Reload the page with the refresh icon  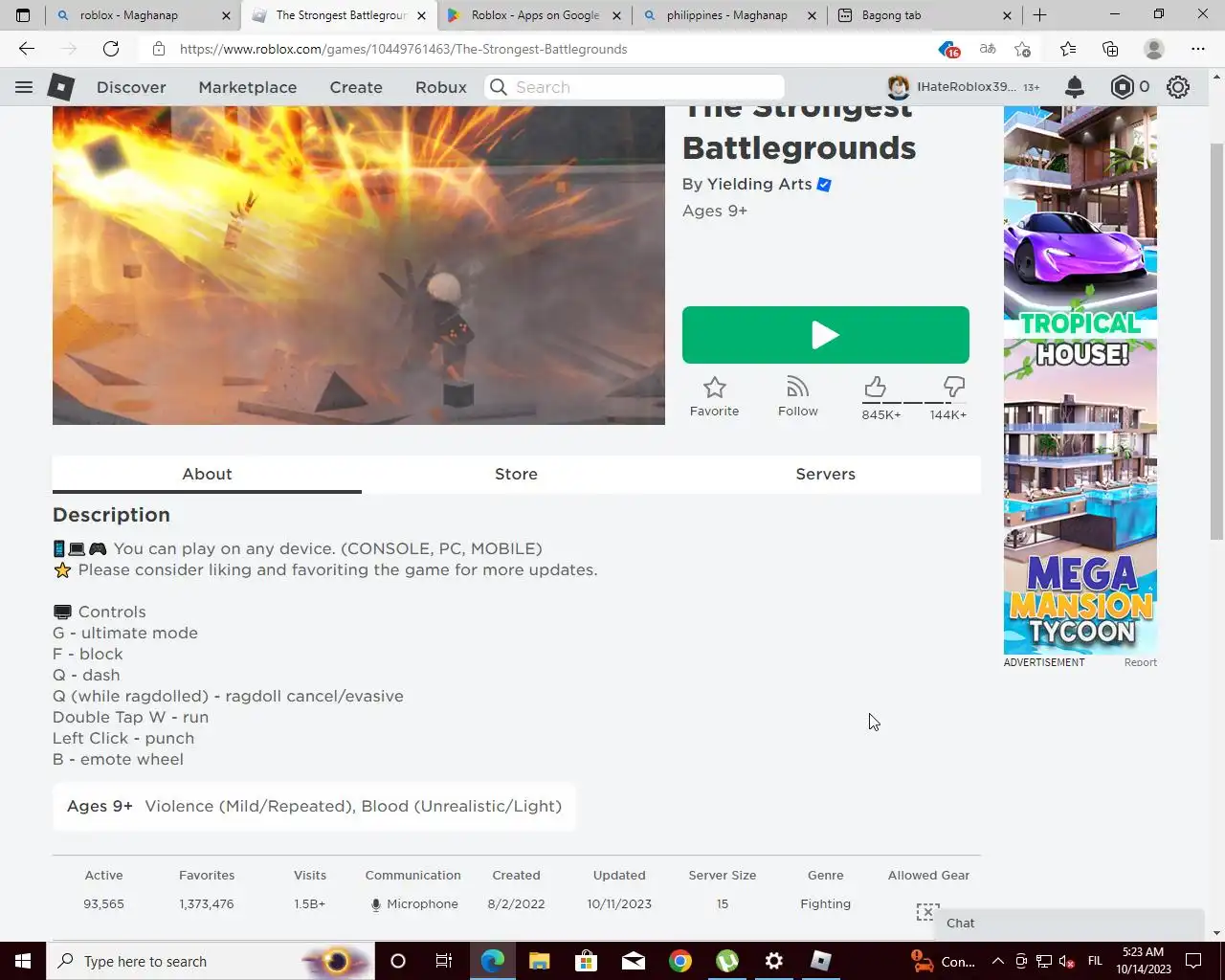111,49
